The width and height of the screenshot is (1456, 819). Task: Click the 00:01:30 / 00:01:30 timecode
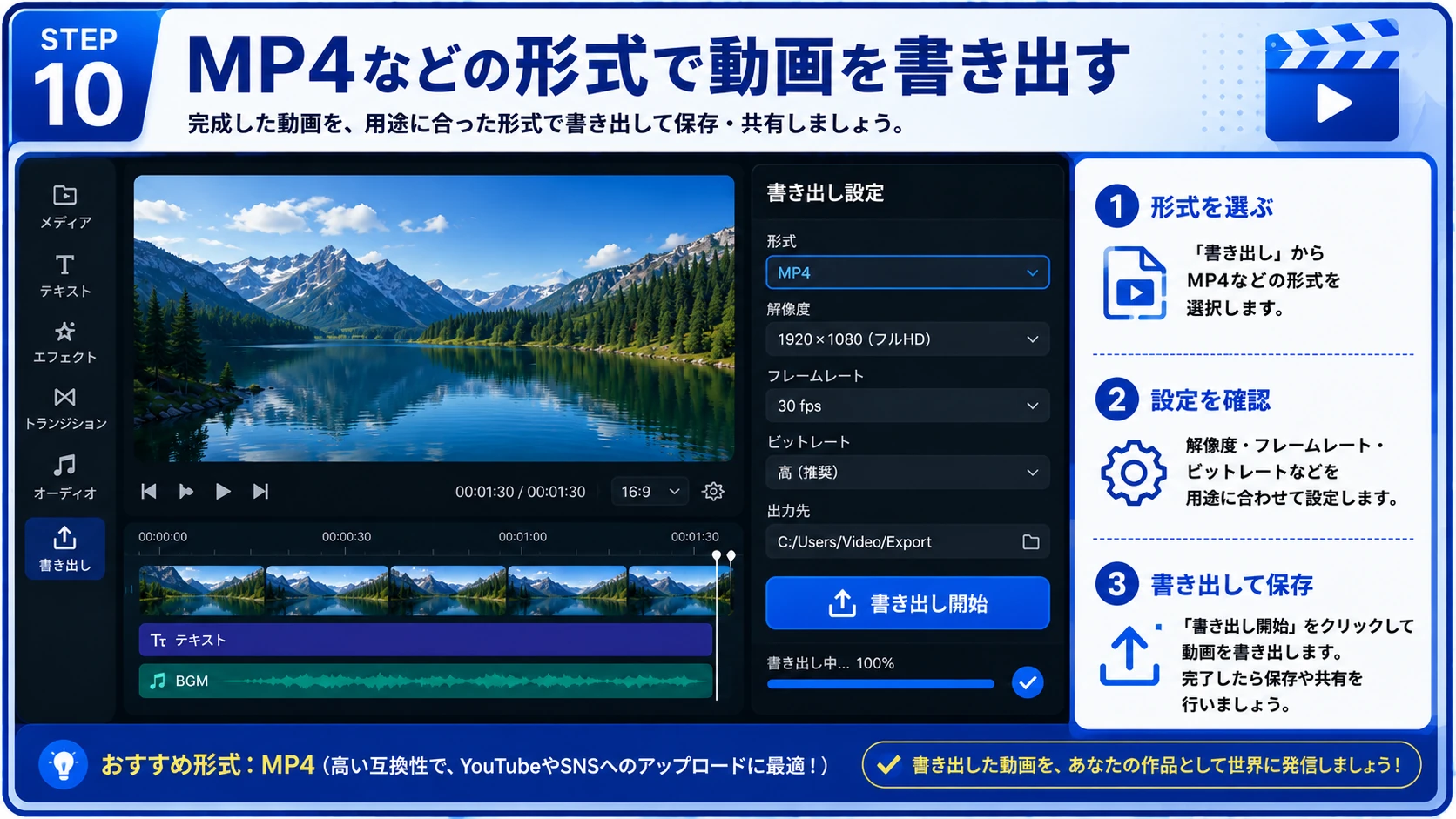pos(520,492)
